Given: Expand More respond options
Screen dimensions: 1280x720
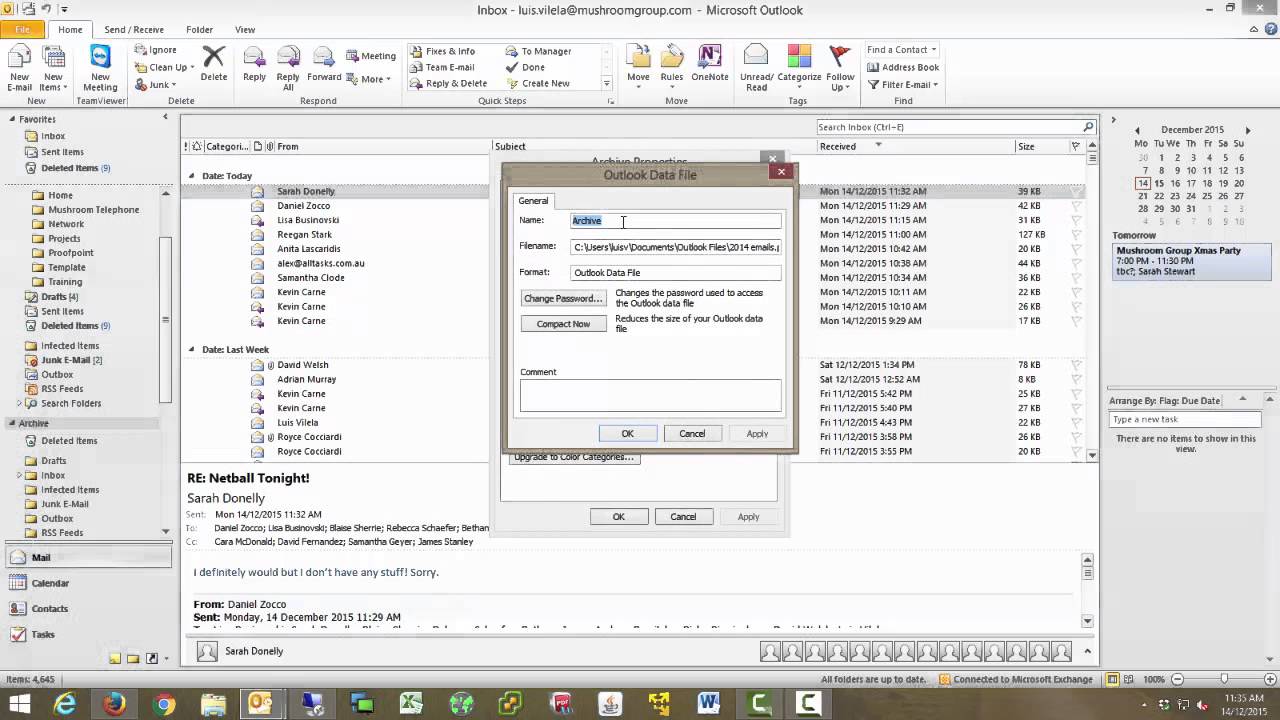Looking at the screenshot, I should pyautogui.click(x=371, y=79).
